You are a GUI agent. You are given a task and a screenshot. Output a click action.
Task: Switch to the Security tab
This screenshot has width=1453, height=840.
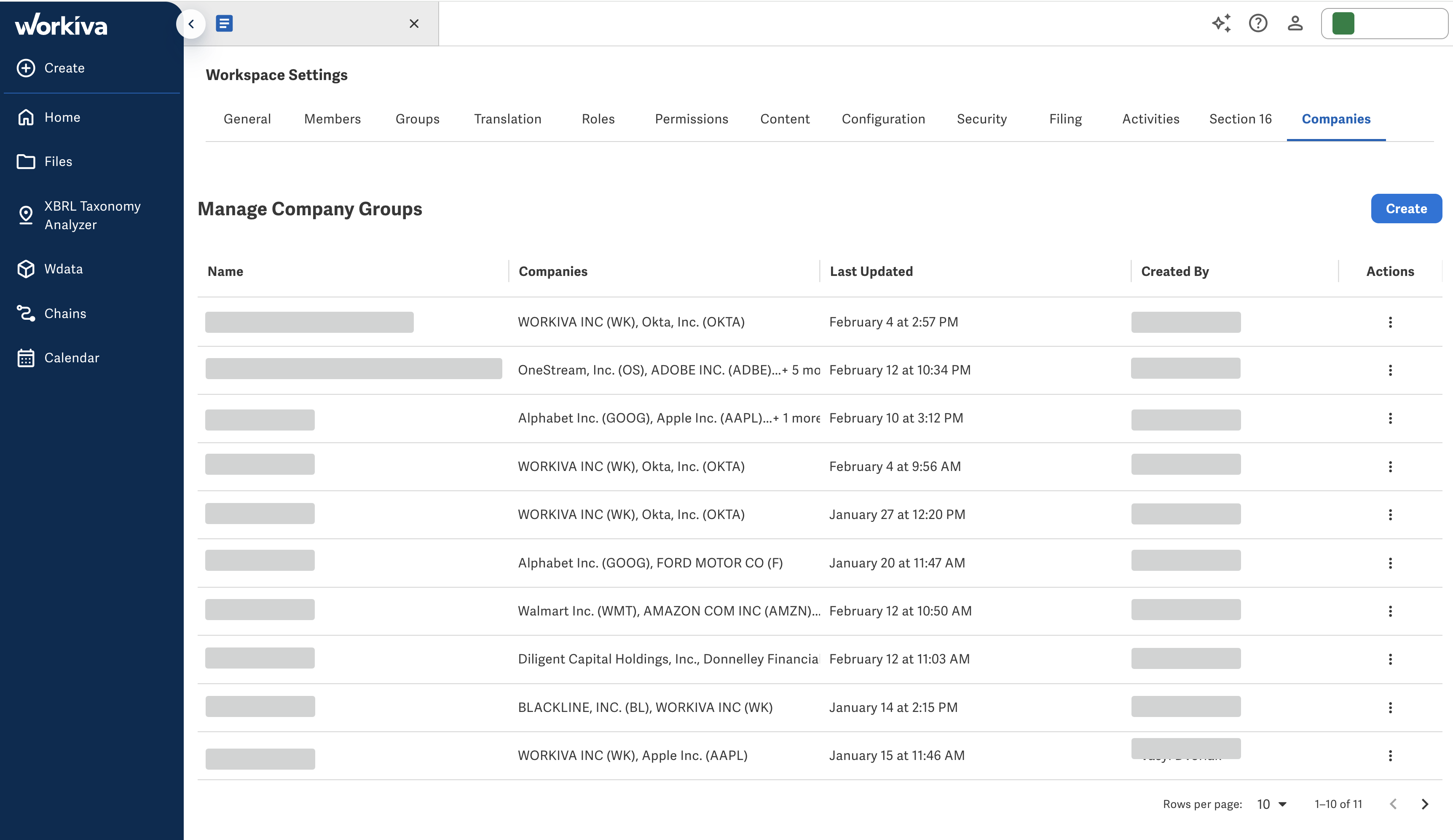982,119
